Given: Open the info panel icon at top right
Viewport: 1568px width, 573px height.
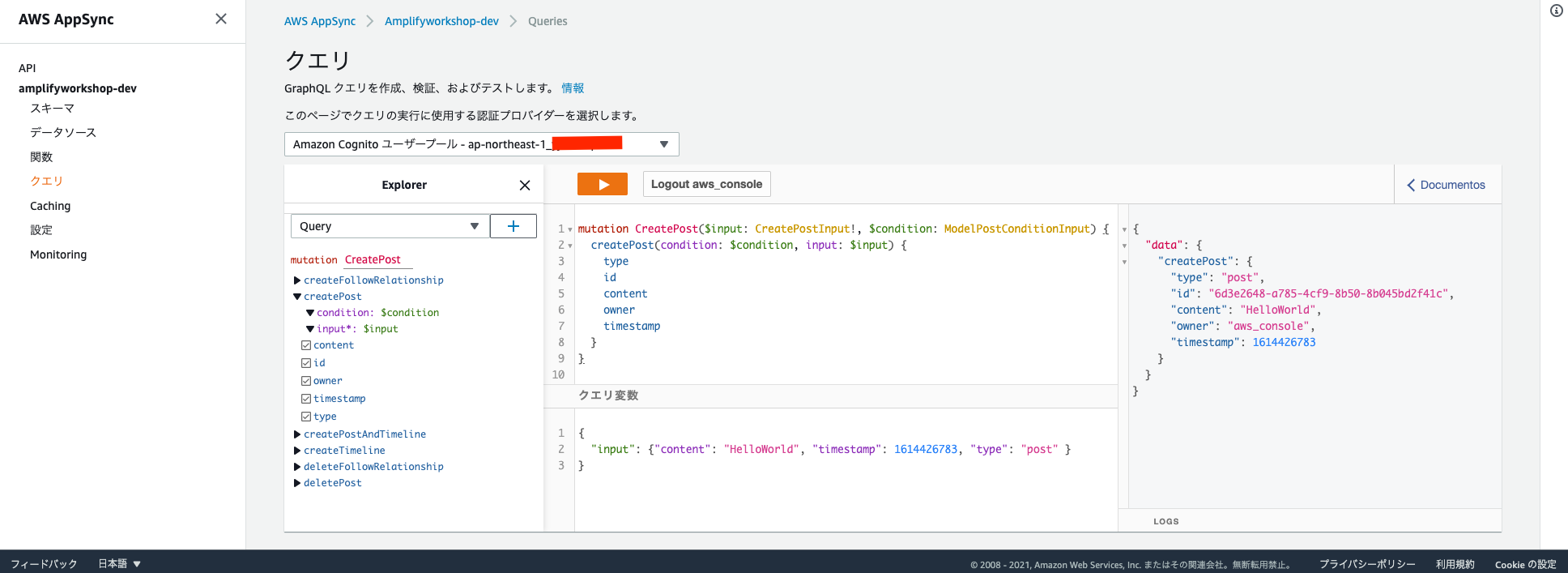Looking at the screenshot, I should (x=1556, y=11).
